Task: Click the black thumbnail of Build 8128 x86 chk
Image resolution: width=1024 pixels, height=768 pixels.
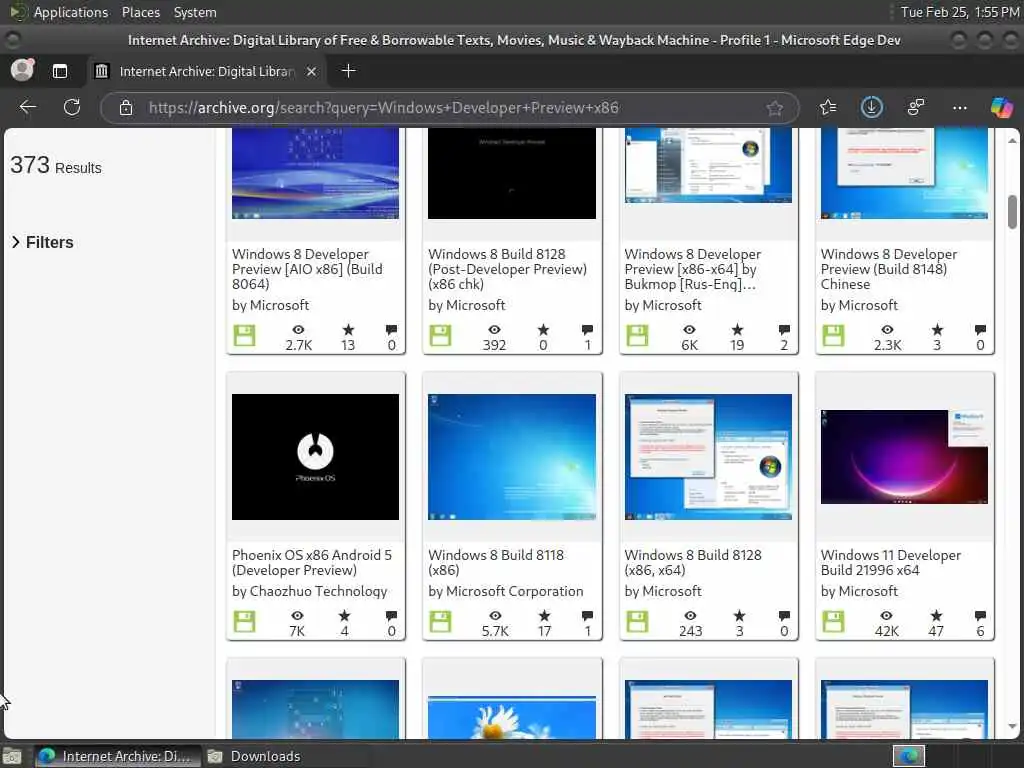Action: pyautogui.click(x=512, y=173)
